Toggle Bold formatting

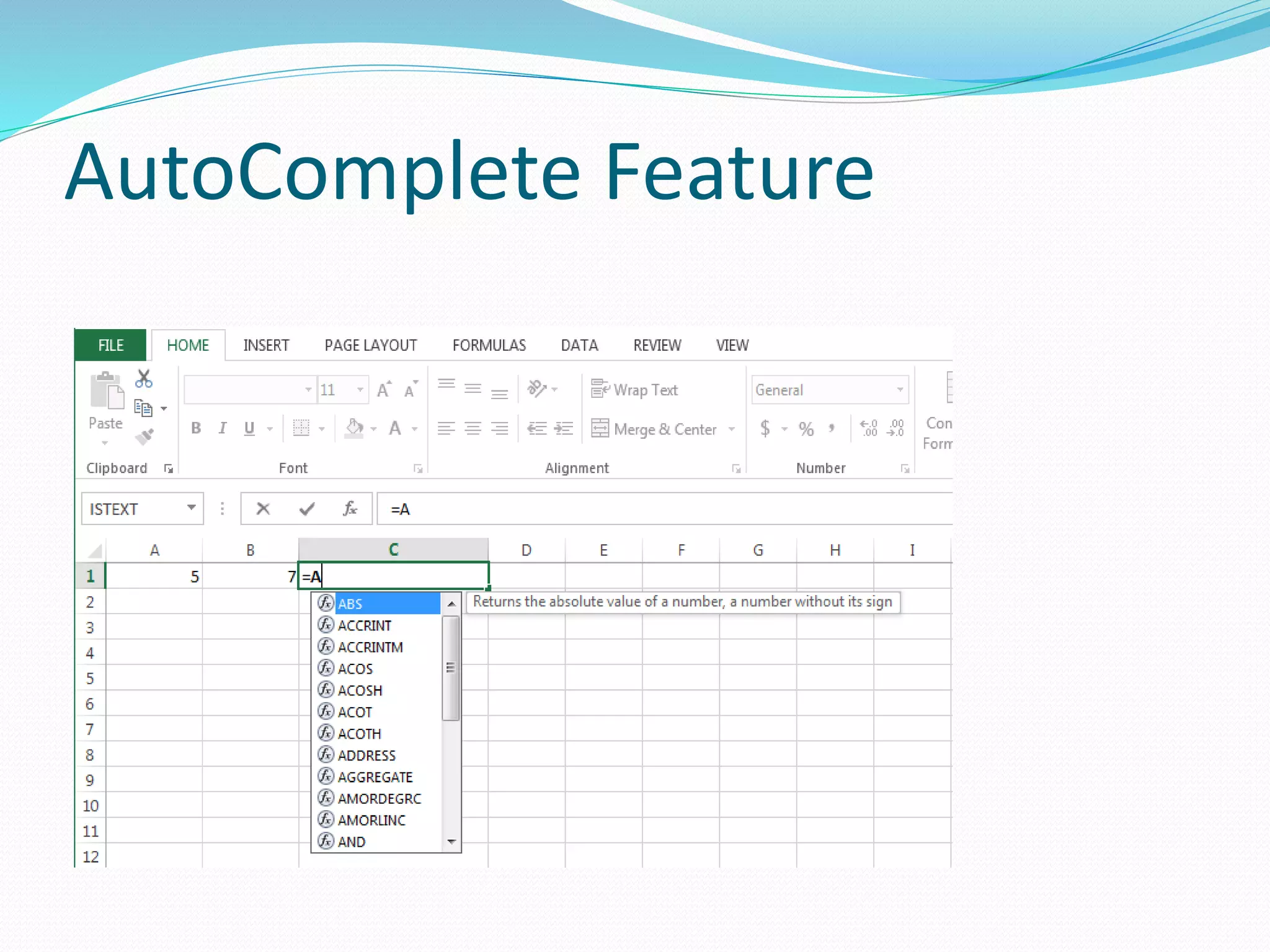pos(196,428)
